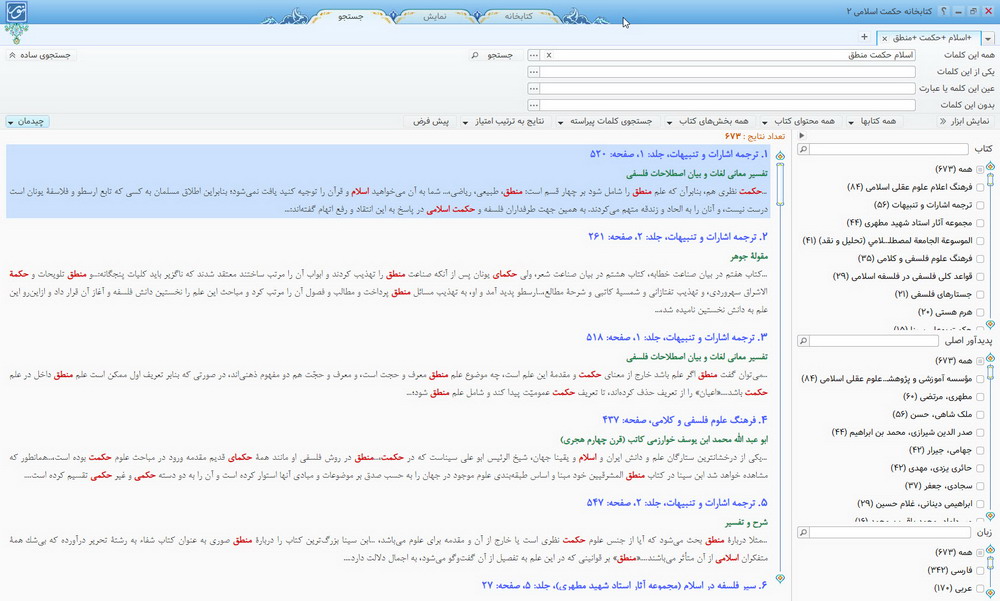The width and height of the screenshot is (1000, 601).
Task: Check صدر الدین شیرازی author filter
Action: point(980,433)
